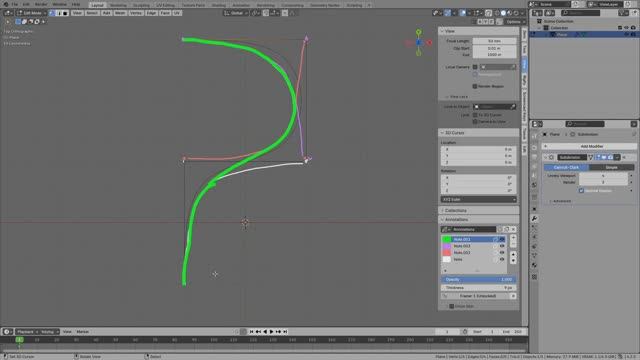This screenshot has height=360, width=640.
Task: Open the Modifiers wrench properties tab
Action: [x=534, y=219]
